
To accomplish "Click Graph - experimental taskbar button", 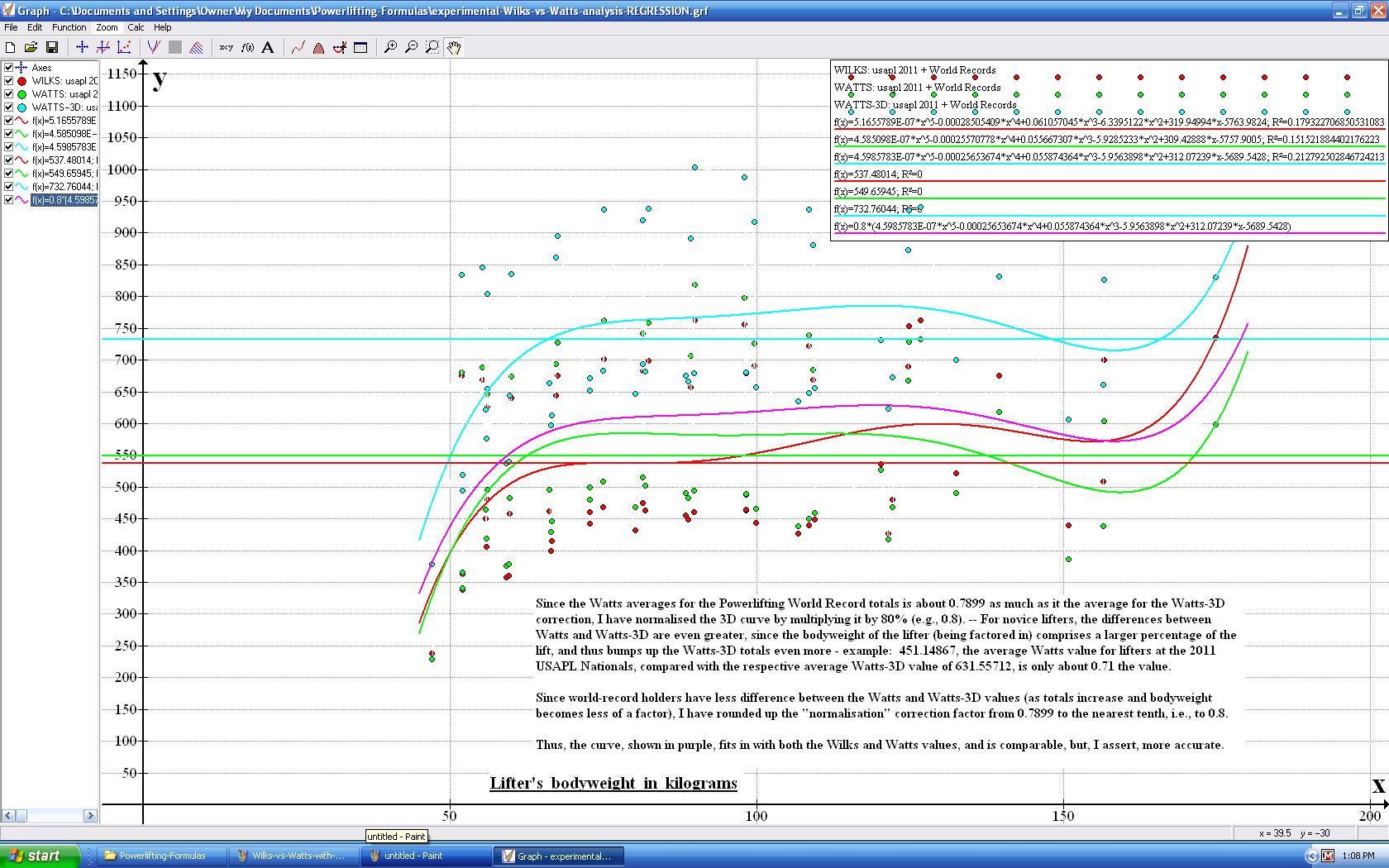I will (559, 856).
